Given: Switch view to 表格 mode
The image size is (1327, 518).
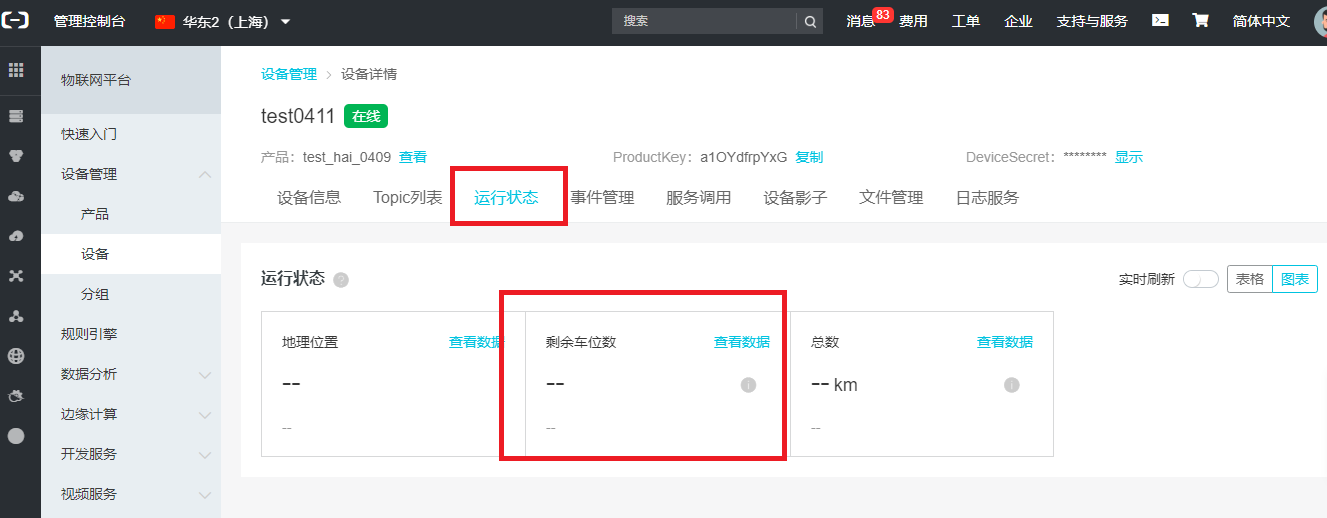Looking at the screenshot, I should tap(1249, 280).
